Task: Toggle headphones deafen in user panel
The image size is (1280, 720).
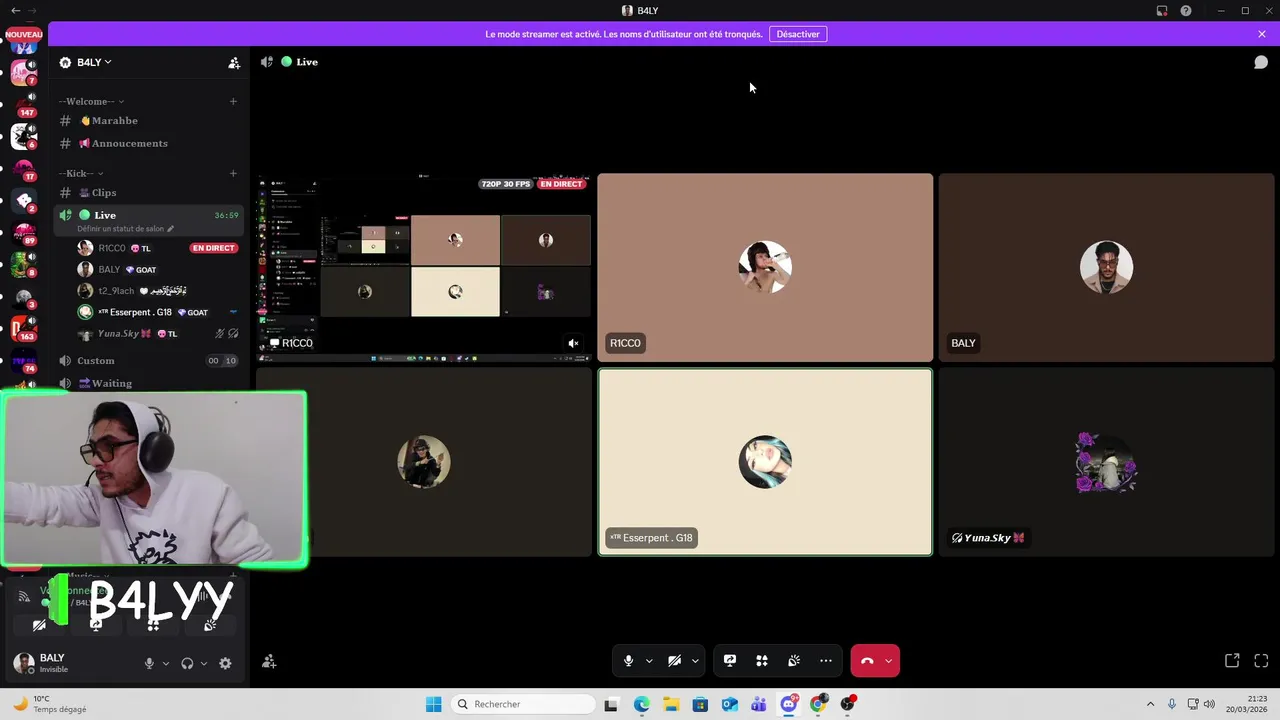Action: [x=187, y=663]
